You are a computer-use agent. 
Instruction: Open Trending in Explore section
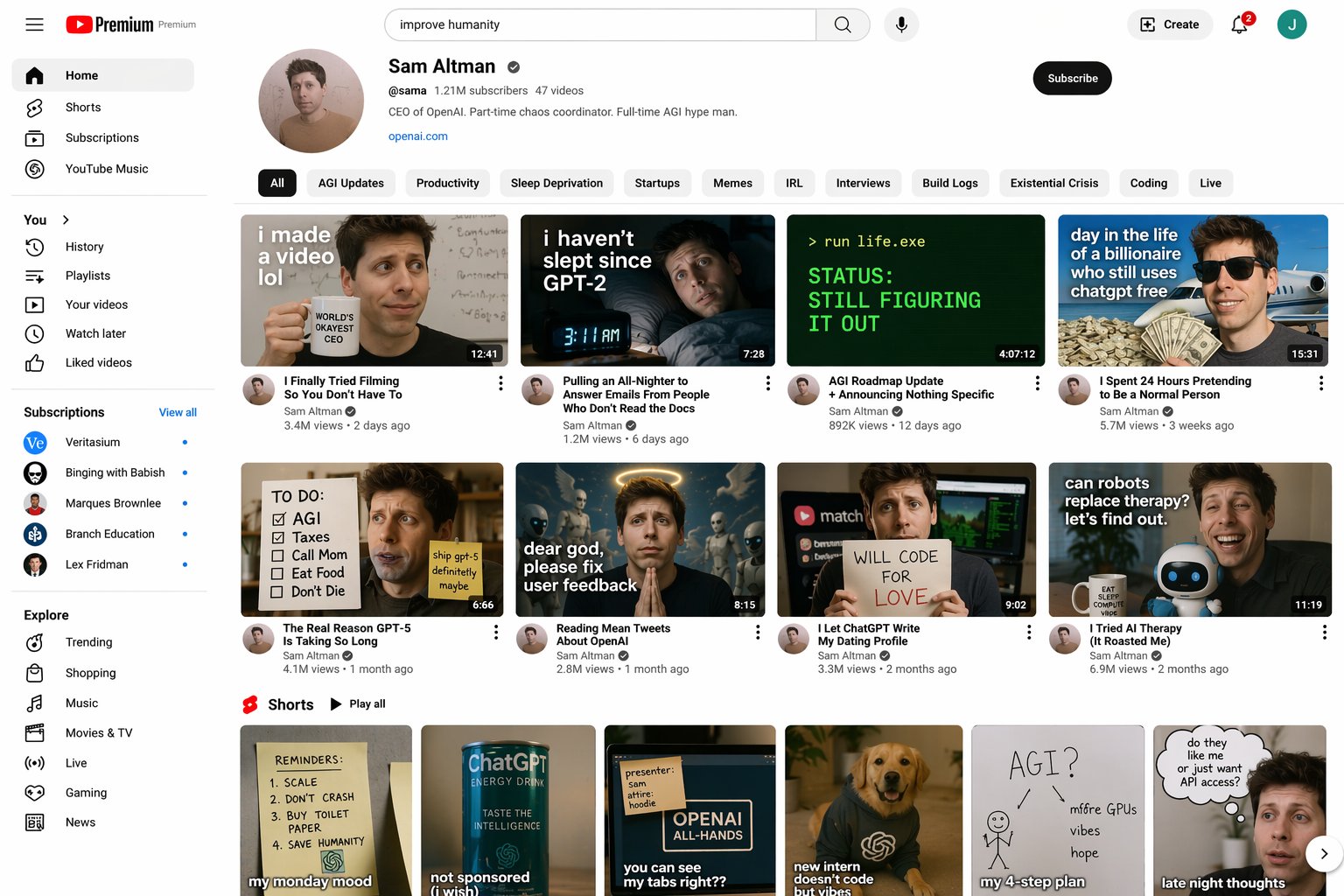(x=88, y=642)
